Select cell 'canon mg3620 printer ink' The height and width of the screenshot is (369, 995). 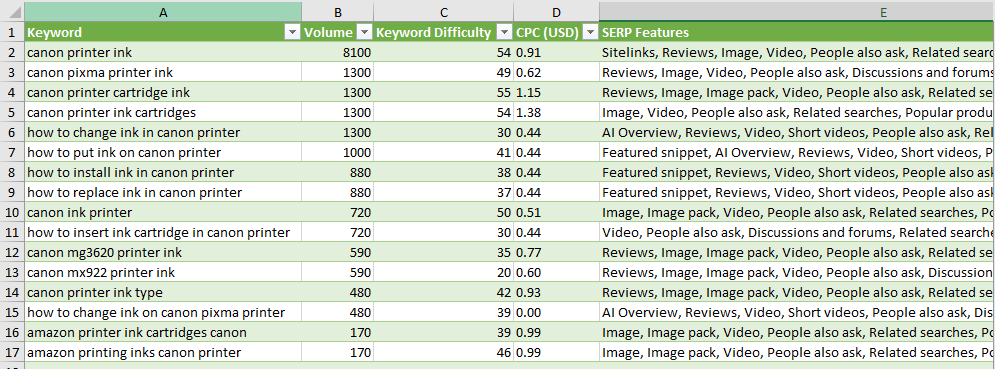(x=163, y=253)
